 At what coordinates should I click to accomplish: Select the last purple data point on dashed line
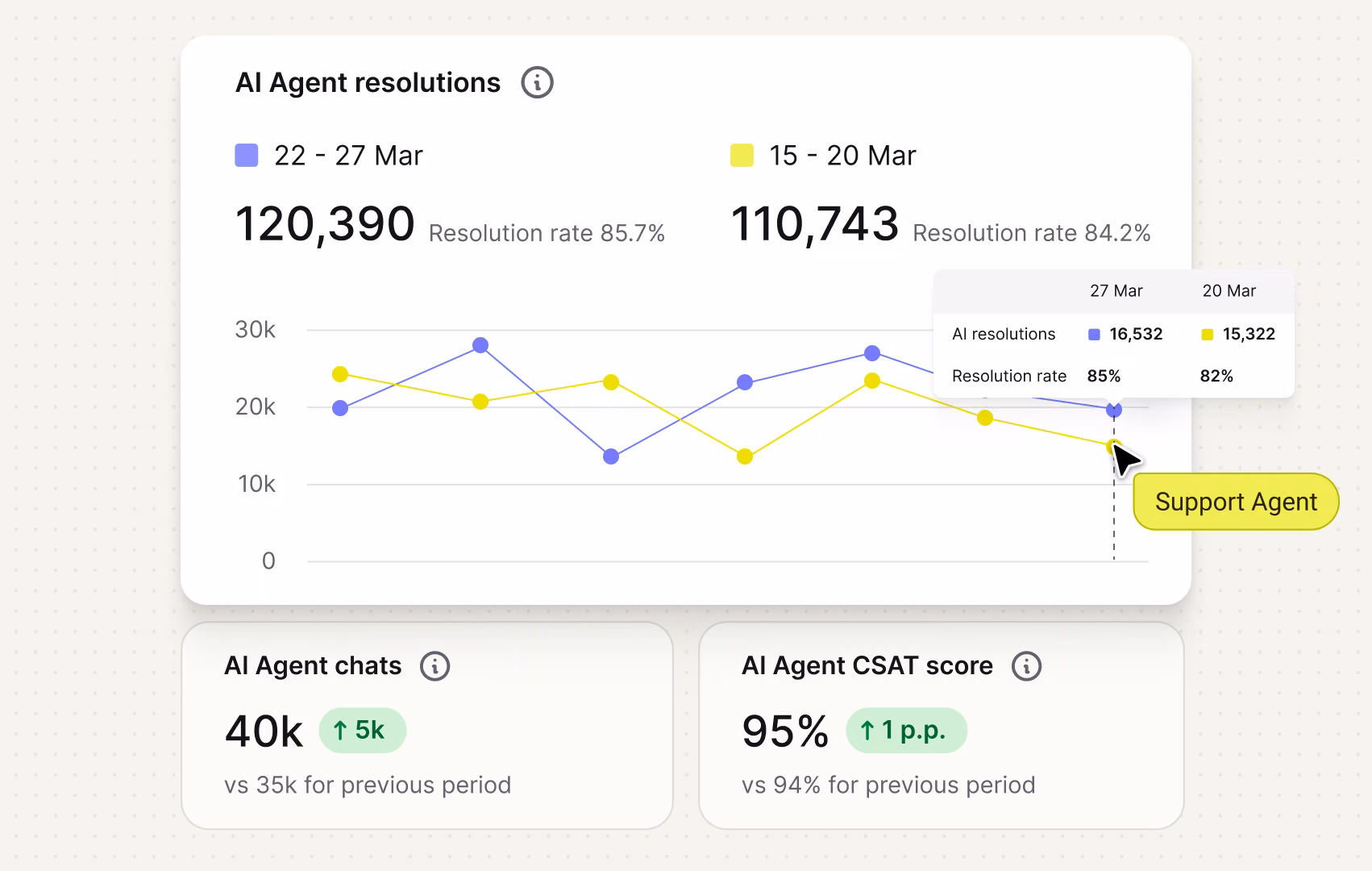1114,410
